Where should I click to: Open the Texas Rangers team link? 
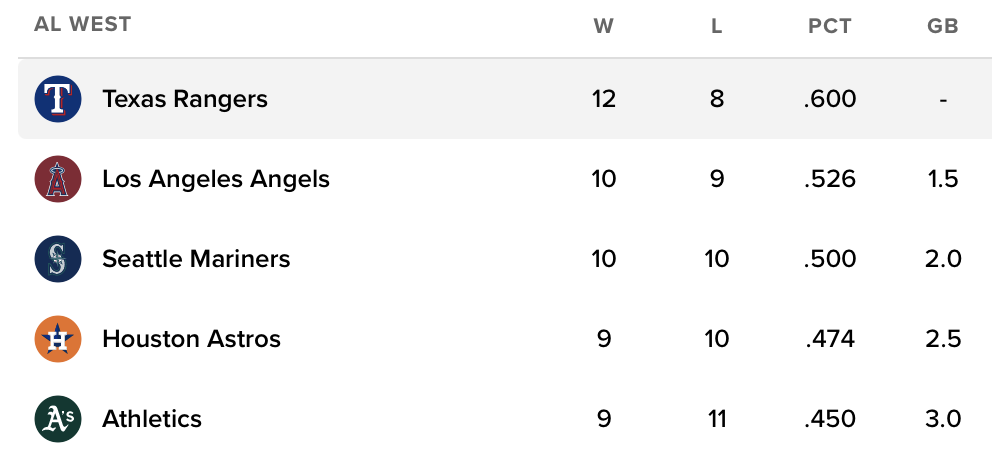[x=185, y=99]
